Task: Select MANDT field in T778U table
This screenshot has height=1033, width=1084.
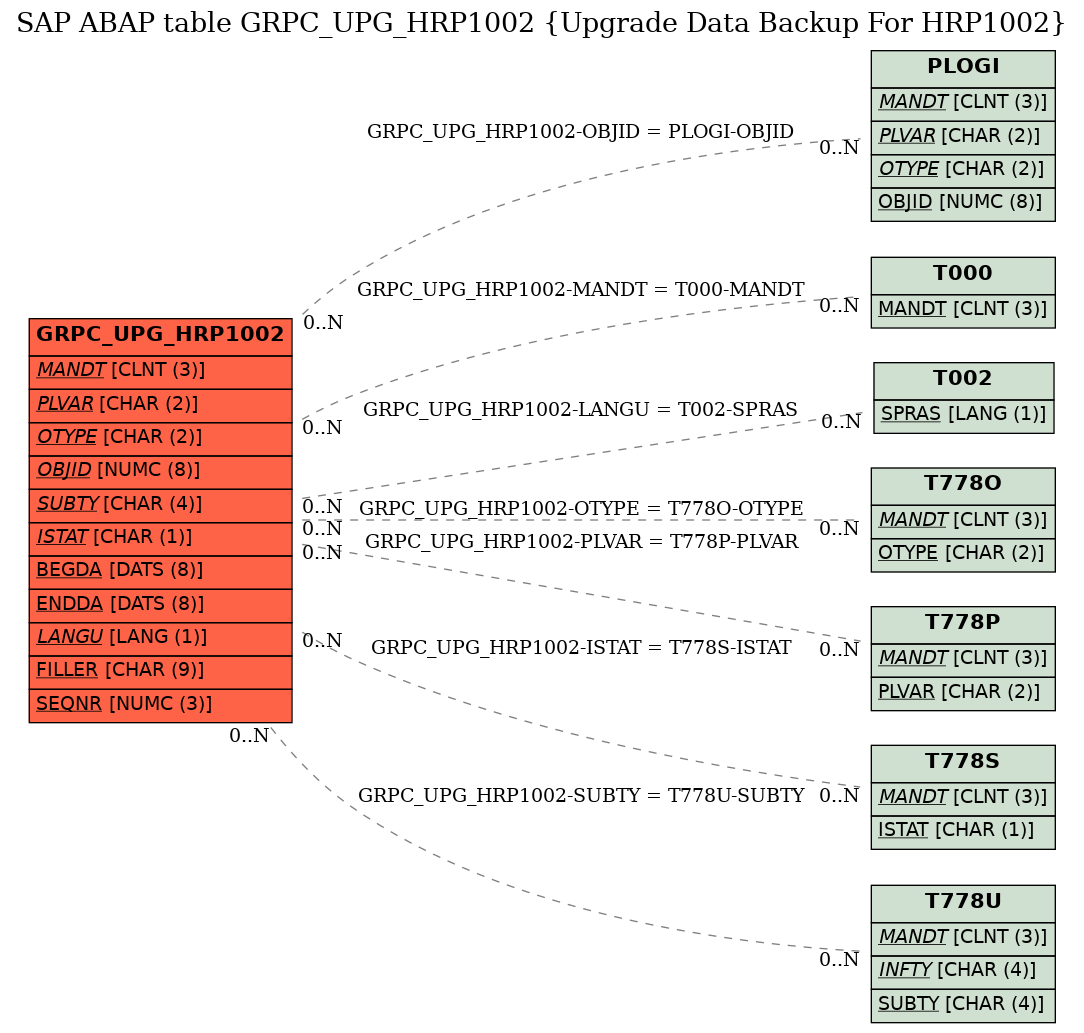Action: coord(963,938)
